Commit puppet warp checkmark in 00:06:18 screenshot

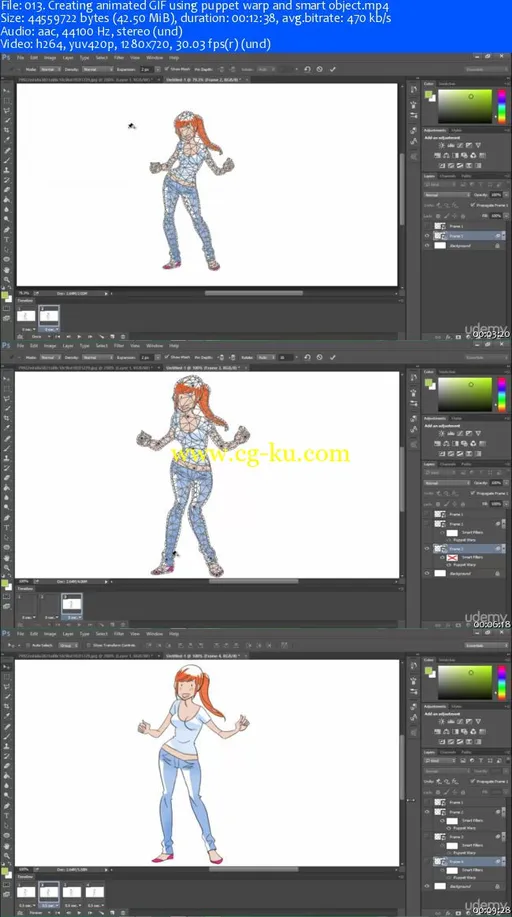click(332, 357)
